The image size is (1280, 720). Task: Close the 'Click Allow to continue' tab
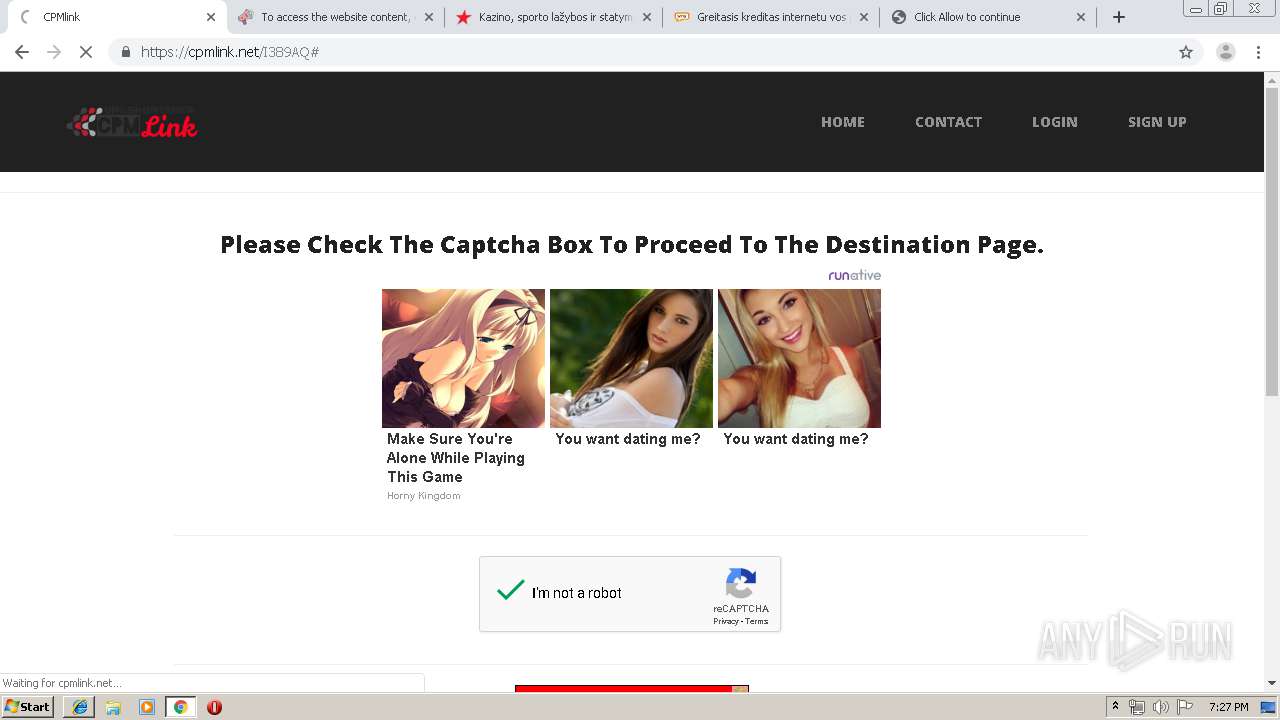(x=1081, y=17)
